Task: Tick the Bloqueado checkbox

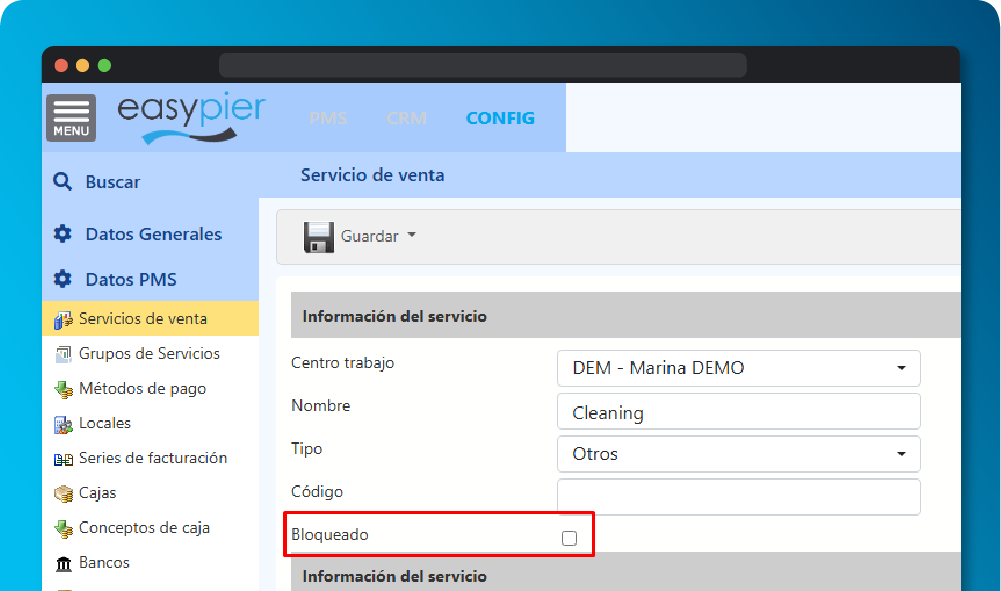Action: (x=569, y=538)
